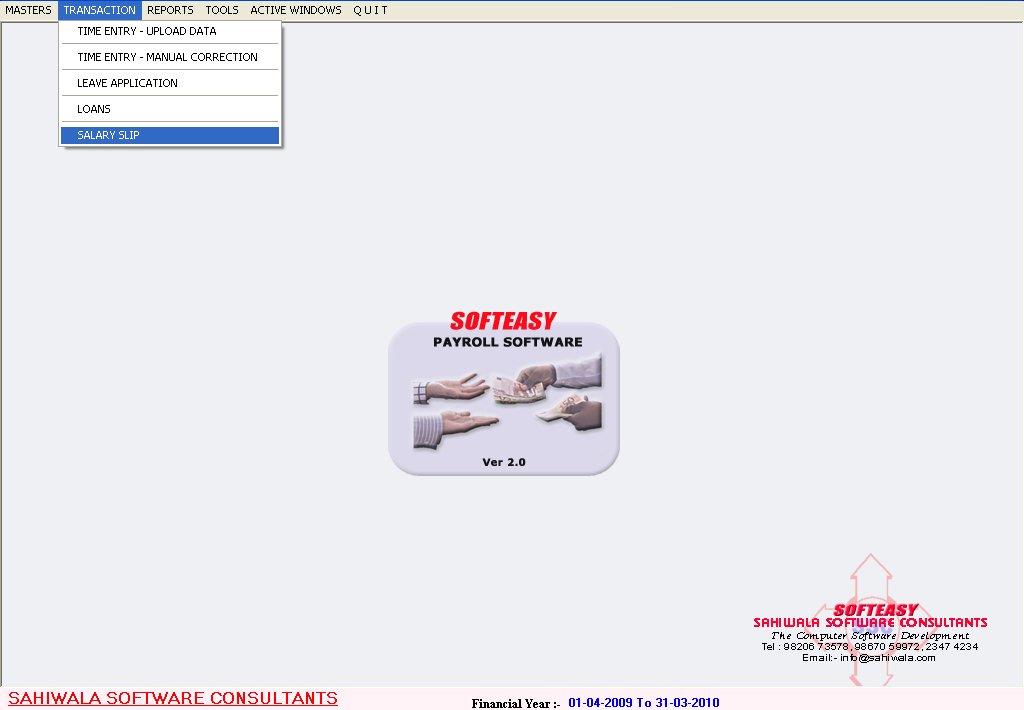
Task: Click the red SOFTEASY title in the center splash
Action: pos(502,321)
